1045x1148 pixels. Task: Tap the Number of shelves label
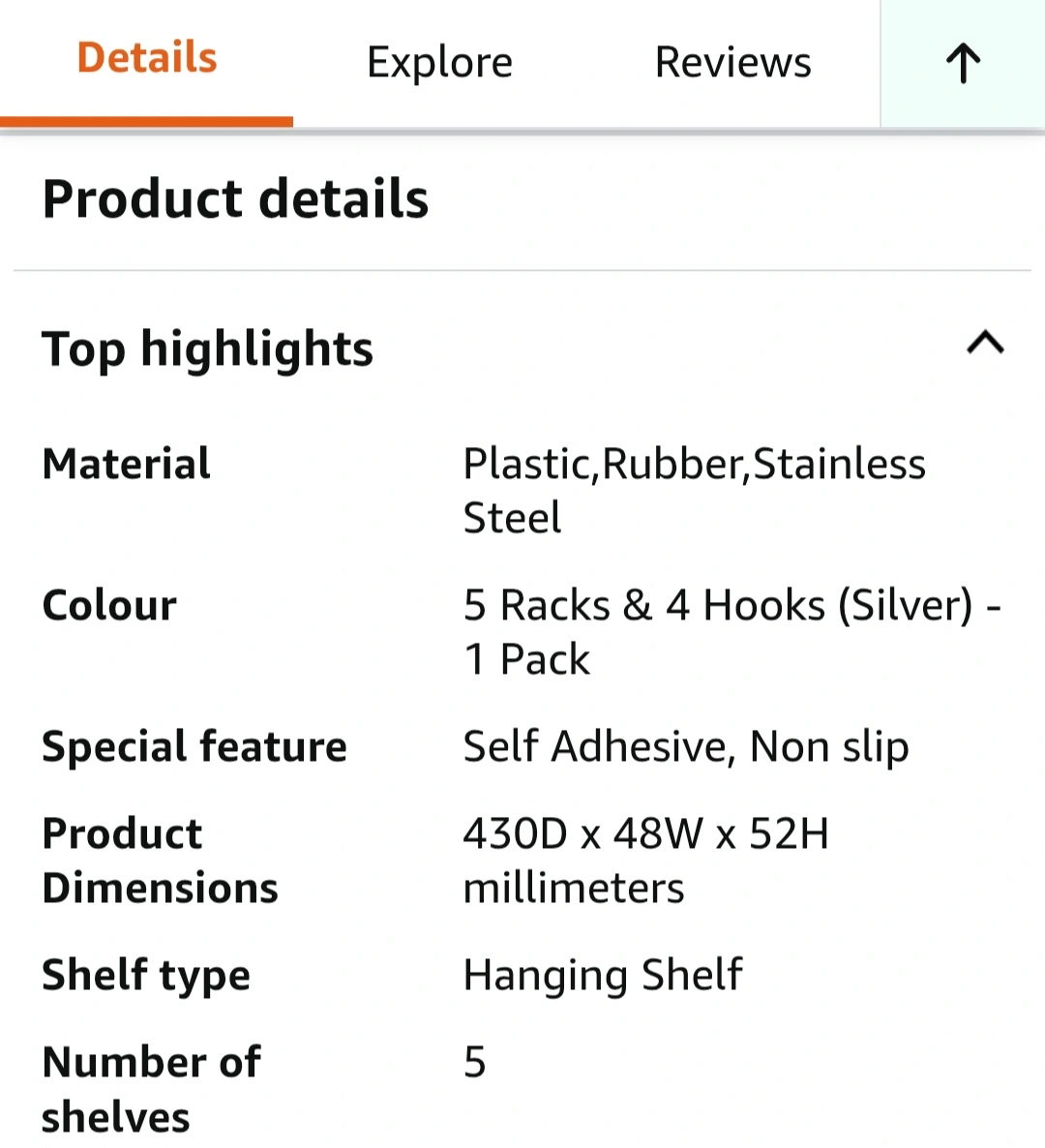151,1088
